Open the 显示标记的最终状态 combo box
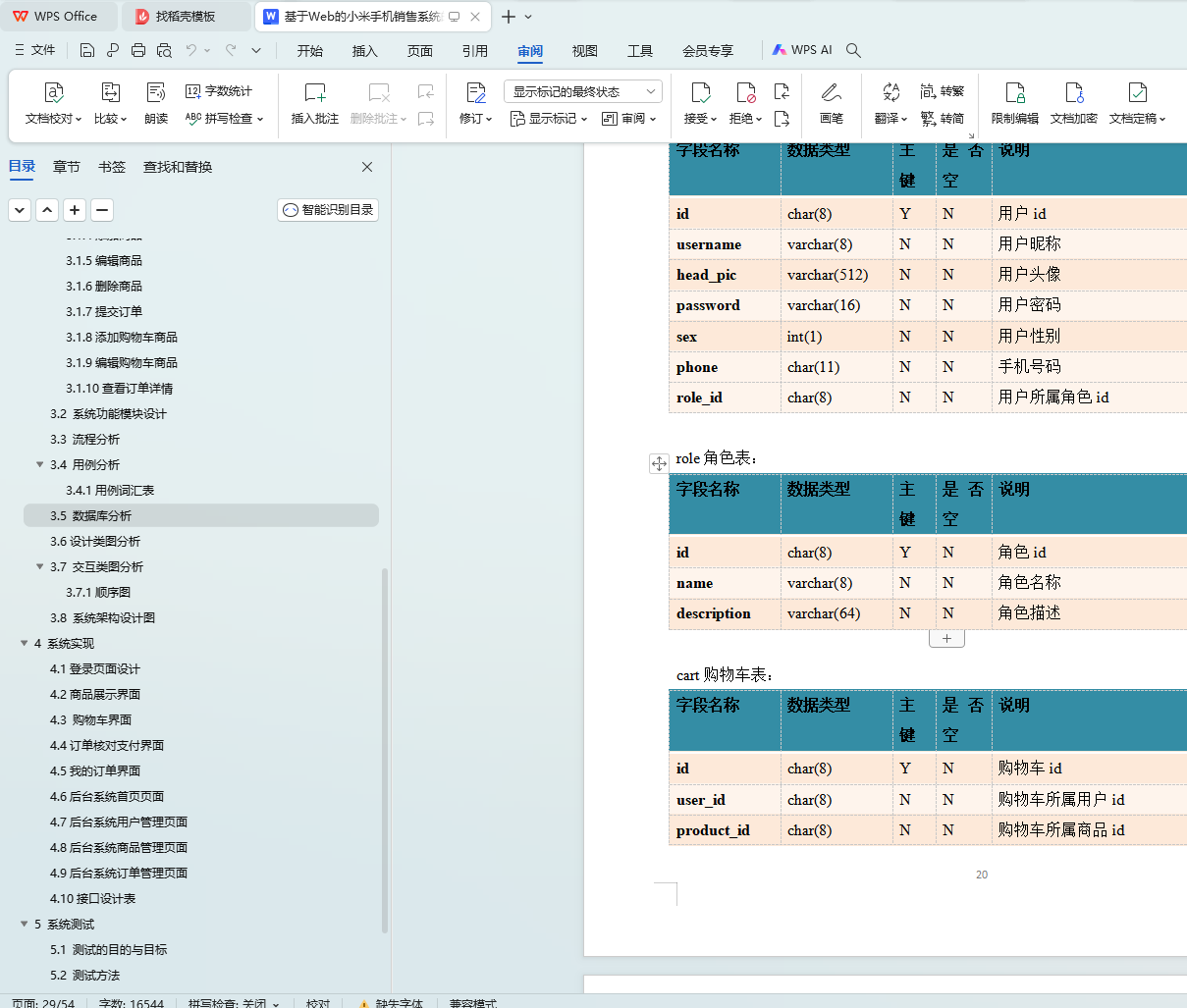 click(583, 91)
